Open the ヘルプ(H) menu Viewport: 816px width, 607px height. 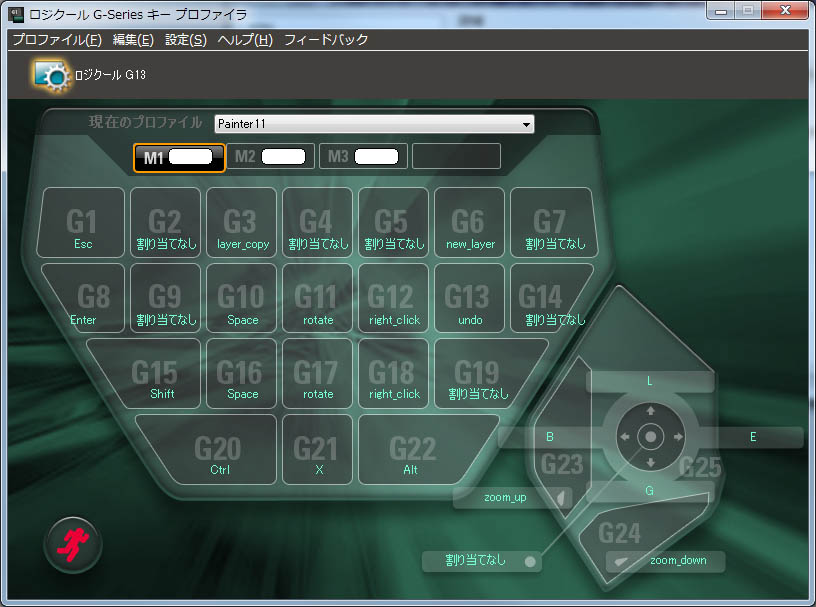tap(245, 40)
